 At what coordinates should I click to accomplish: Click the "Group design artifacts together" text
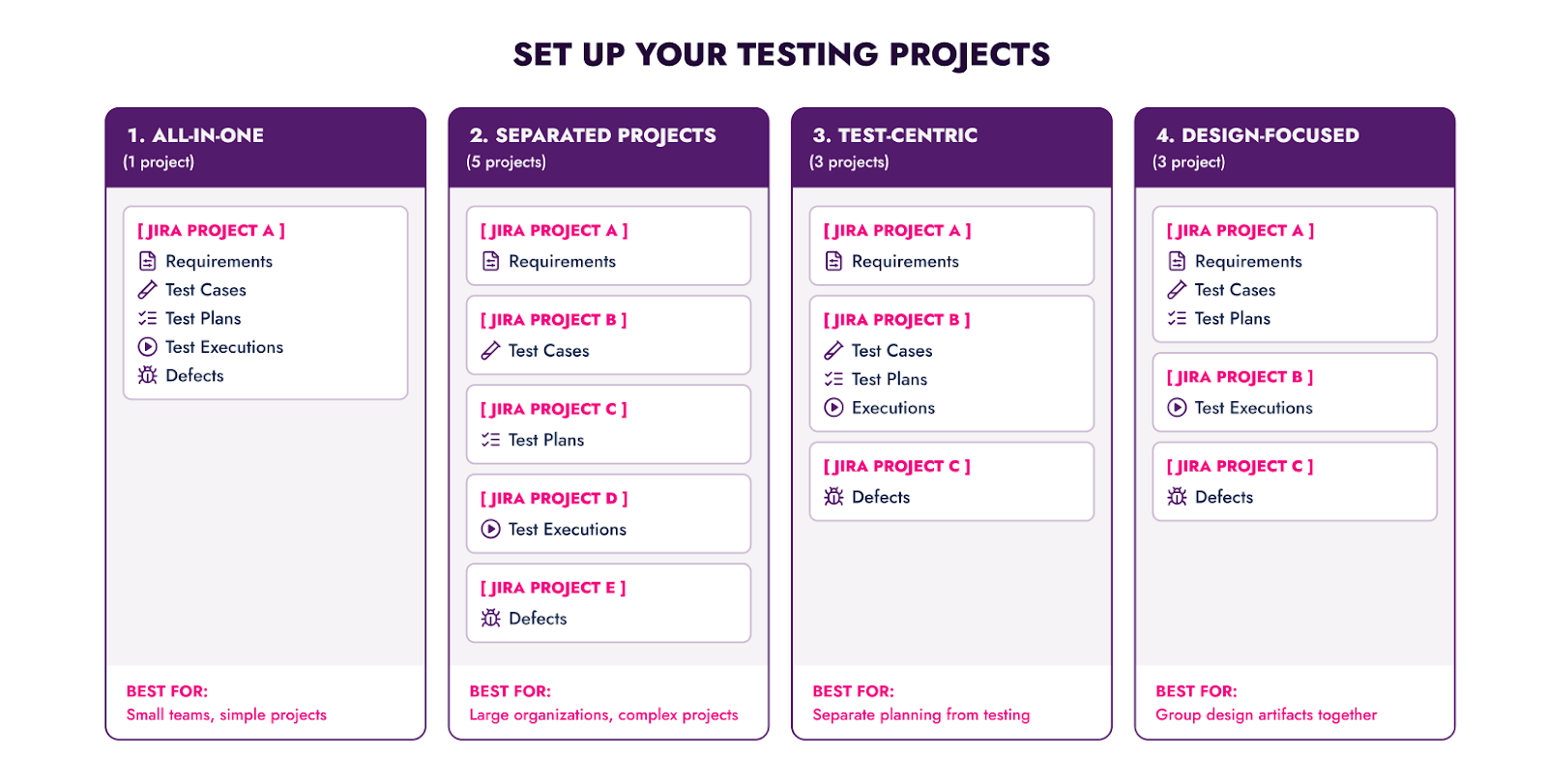[x=1266, y=715]
